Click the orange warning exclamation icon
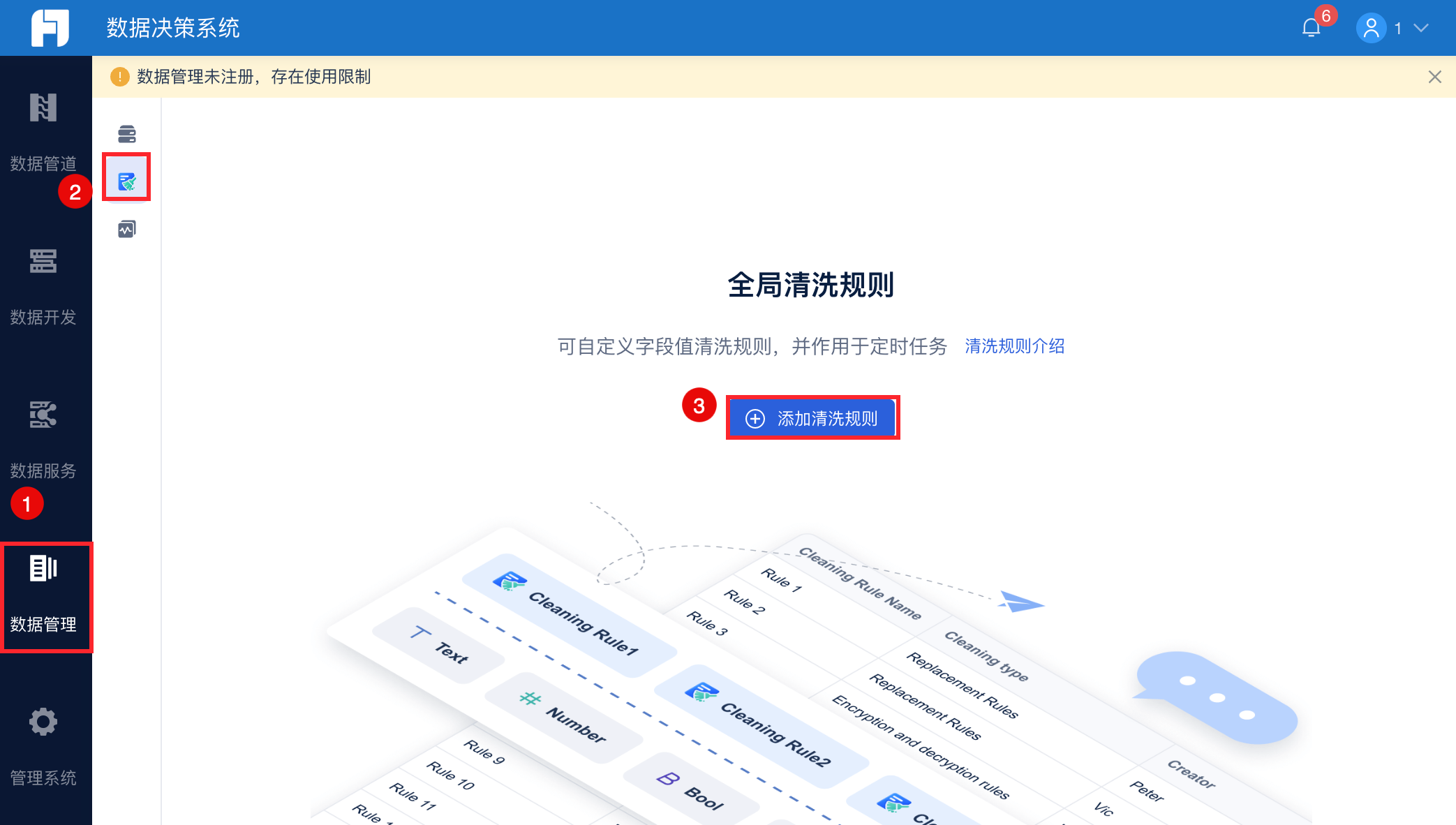Screen dimensions: 1456x825 [120, 77]
